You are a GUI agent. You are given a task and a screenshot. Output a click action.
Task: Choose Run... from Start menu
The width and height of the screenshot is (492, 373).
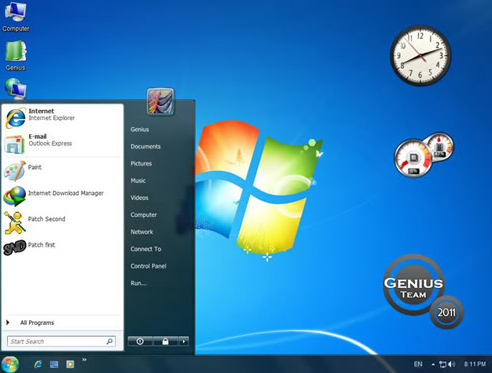(138, 283)
